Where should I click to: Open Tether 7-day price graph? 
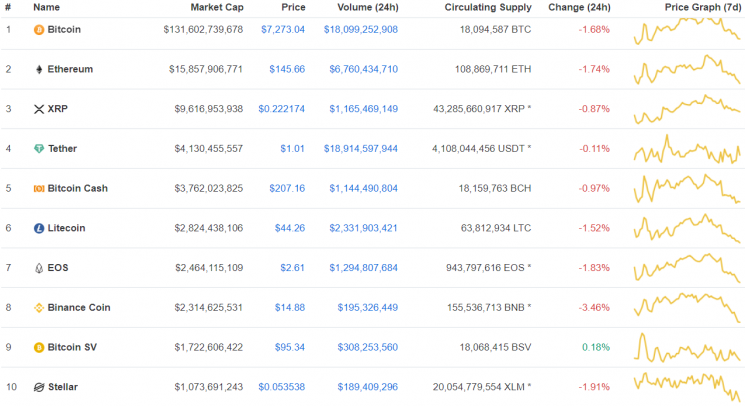(x=687, y=149)
